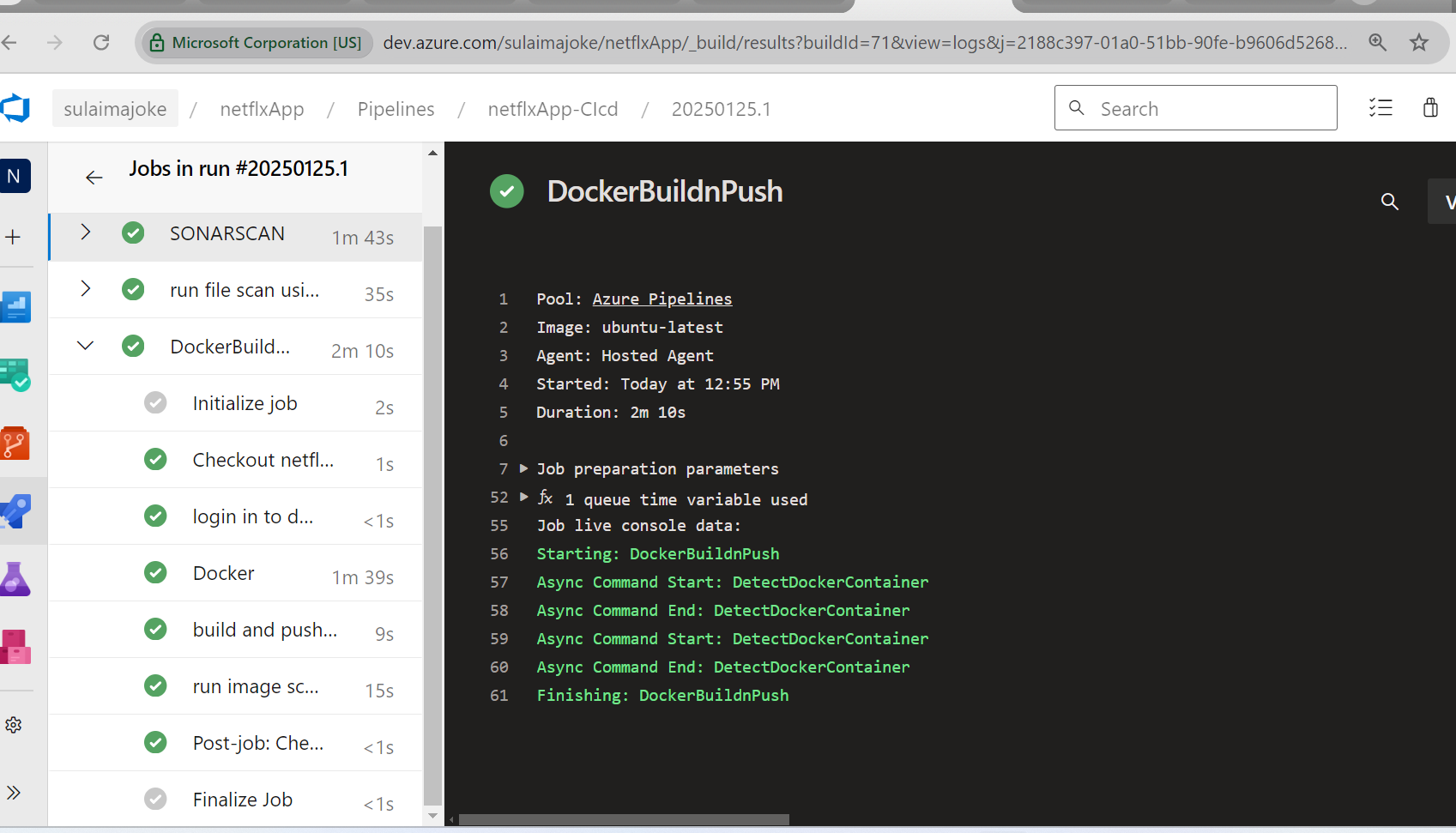
Task: Open work items task list icon
Action: coord(1380,107)
